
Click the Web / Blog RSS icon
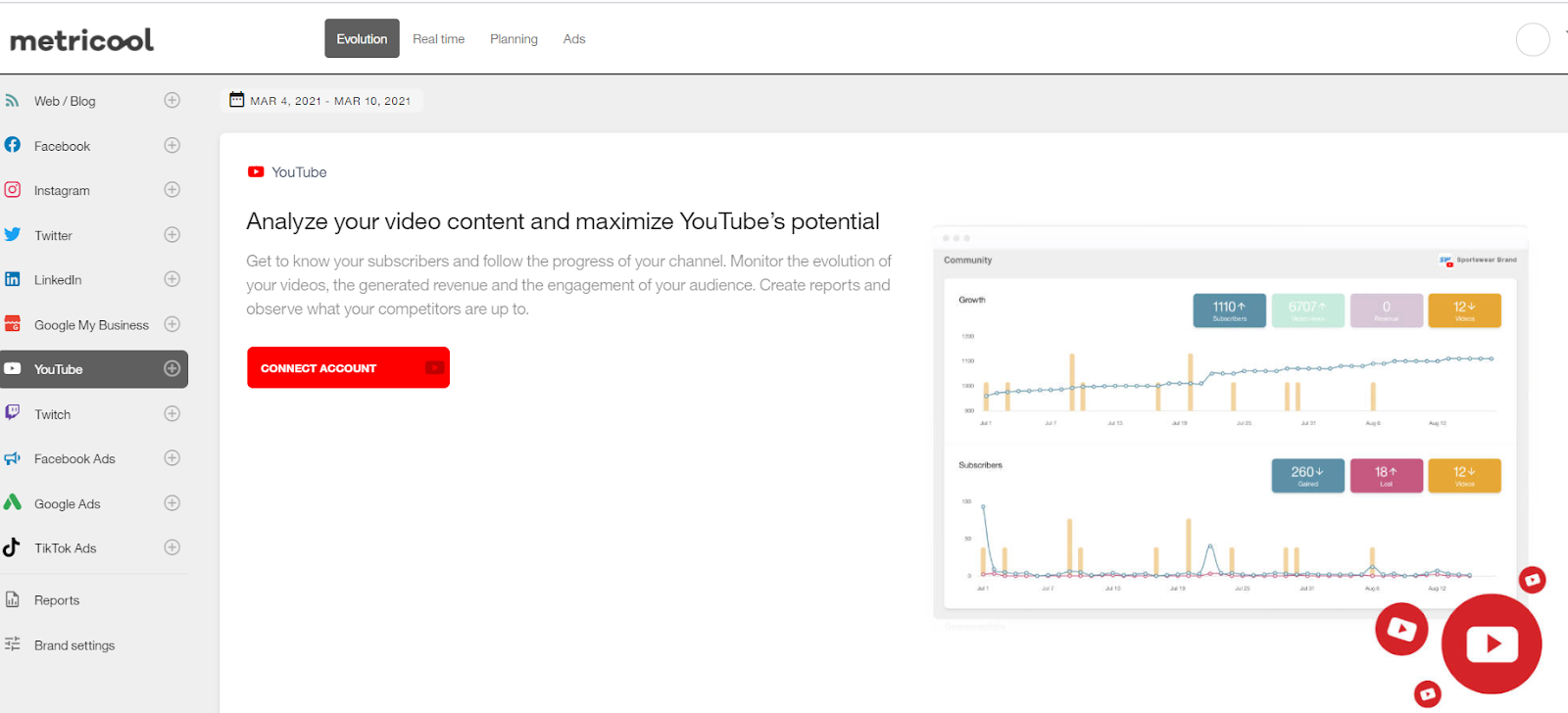(x=12, y=100)
